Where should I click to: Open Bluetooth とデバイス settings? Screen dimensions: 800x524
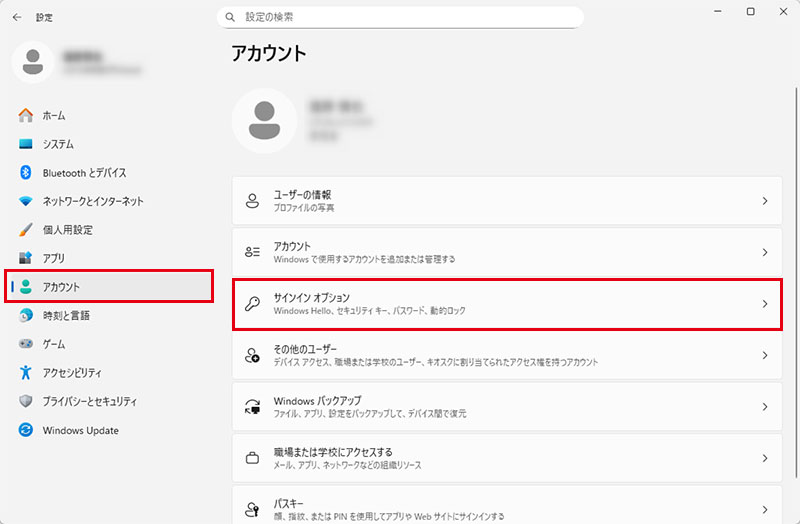tap(109, 172)
